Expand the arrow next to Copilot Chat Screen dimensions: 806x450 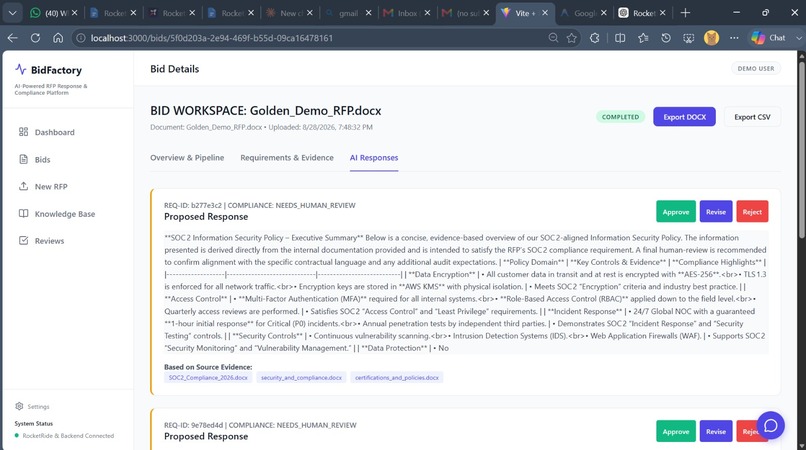798,38
